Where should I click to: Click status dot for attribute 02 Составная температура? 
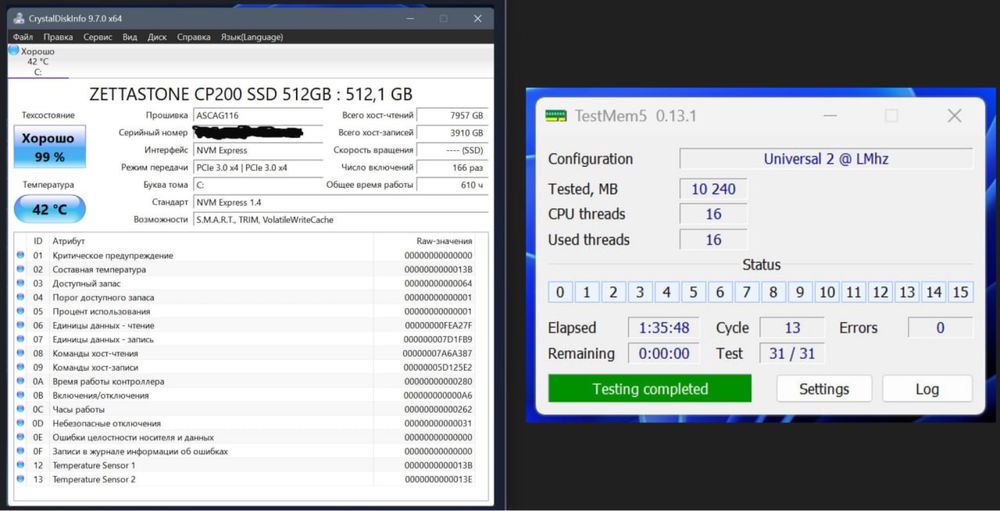point(20,269)
